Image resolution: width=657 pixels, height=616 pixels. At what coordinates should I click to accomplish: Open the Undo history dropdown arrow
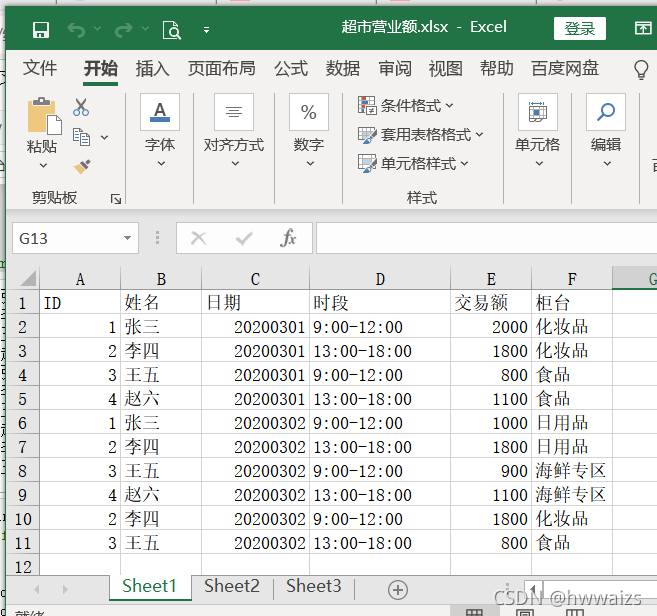(x=97, y=28)
